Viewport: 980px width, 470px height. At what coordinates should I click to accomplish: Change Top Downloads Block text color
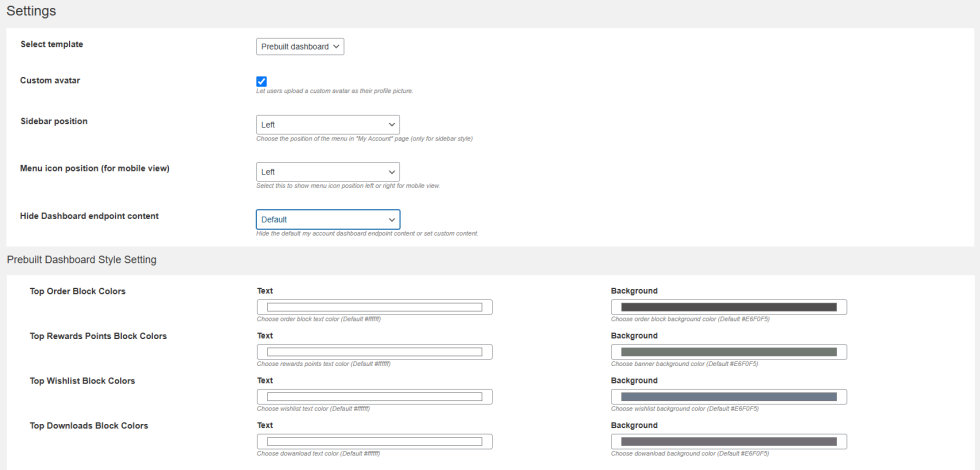(x=375, y=442)
